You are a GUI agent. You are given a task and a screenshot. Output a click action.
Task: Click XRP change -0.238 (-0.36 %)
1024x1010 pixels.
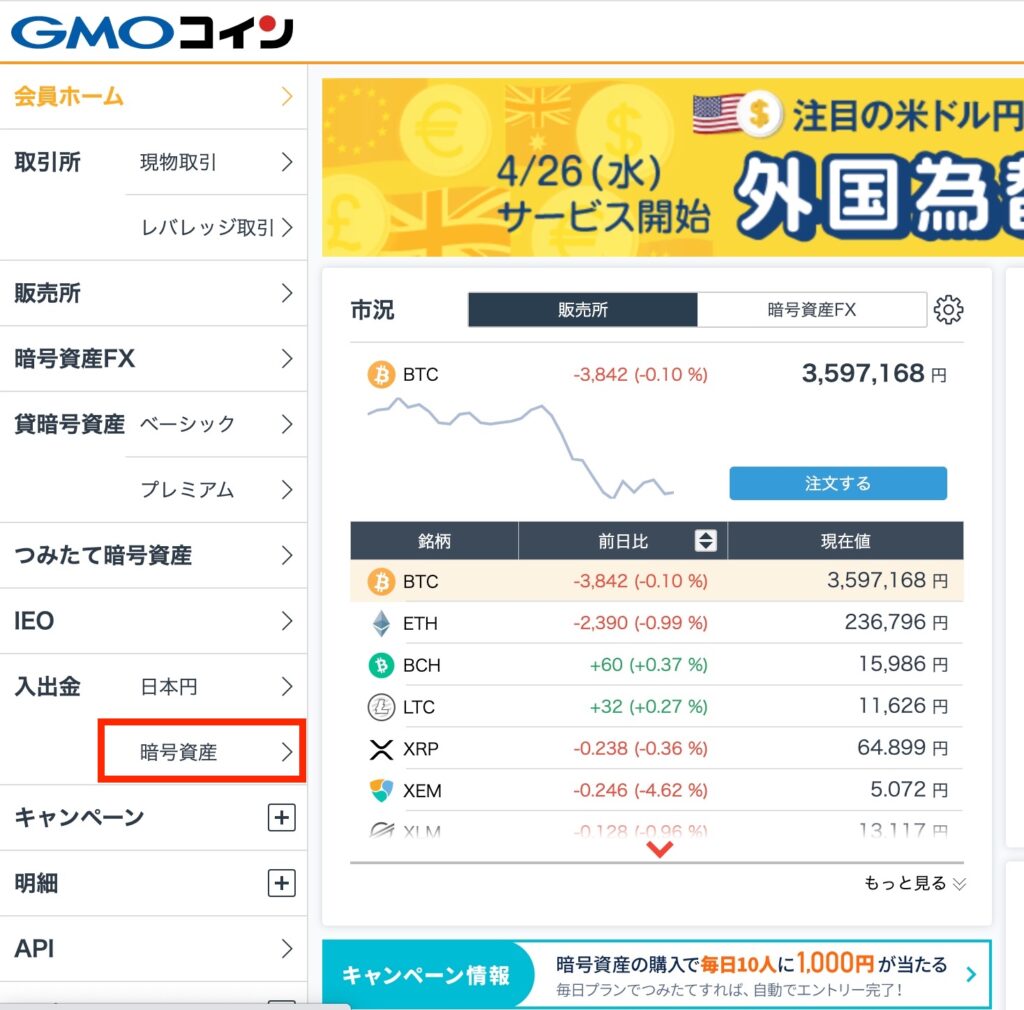[641, 748]
